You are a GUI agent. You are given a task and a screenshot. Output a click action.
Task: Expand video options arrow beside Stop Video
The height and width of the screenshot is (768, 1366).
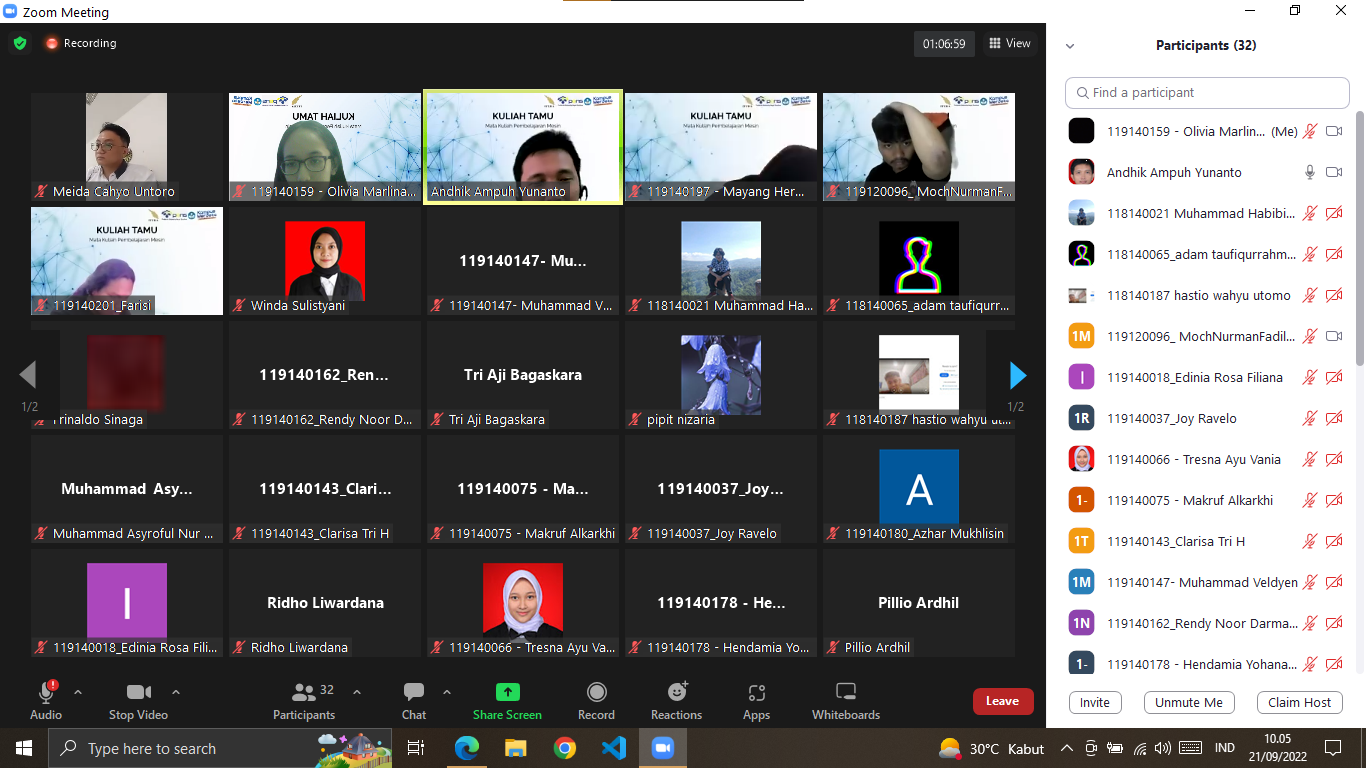176,692
